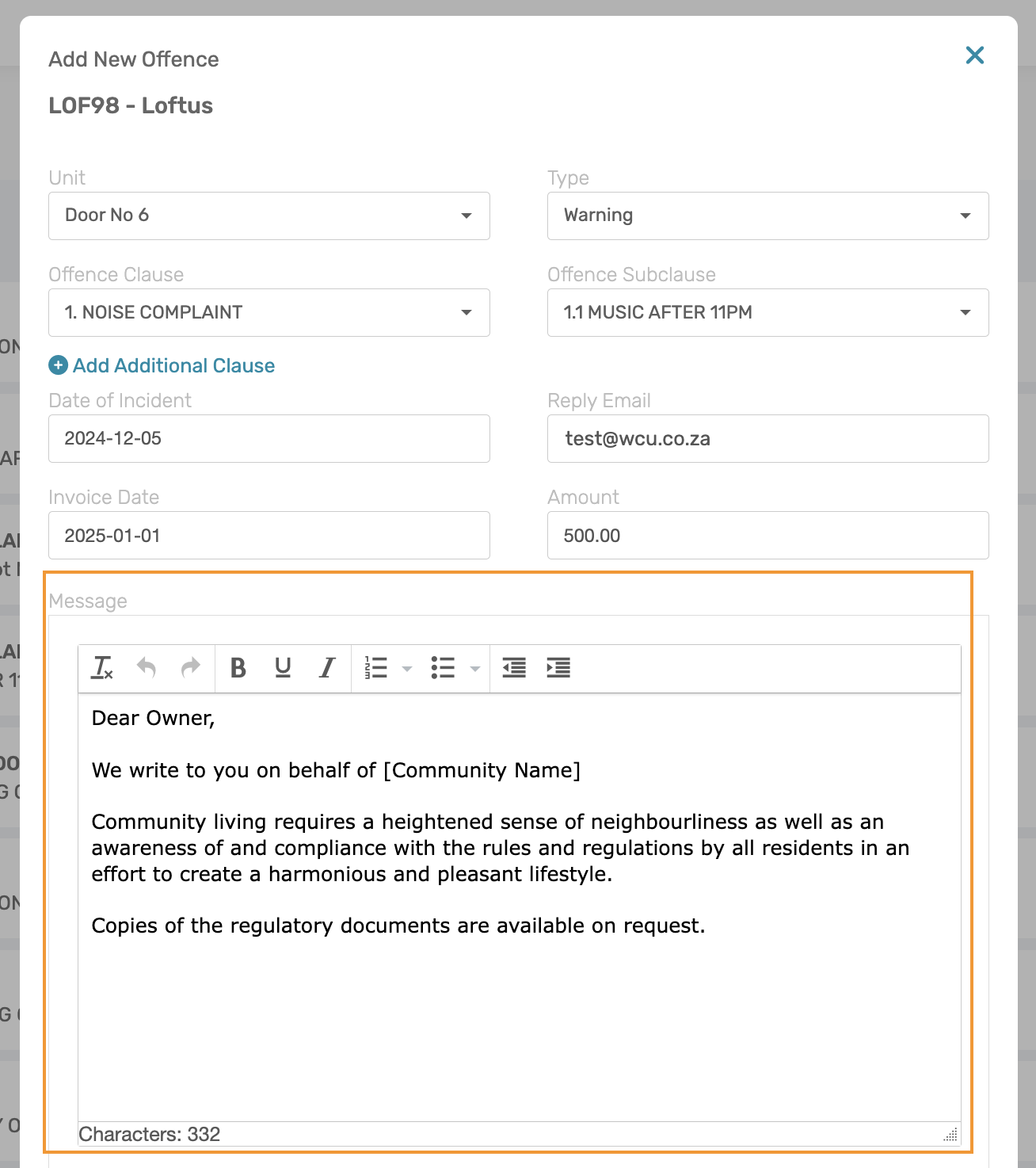Focus the Reply Email field
Screen dimensions: 1036x1168
(768, 438)
